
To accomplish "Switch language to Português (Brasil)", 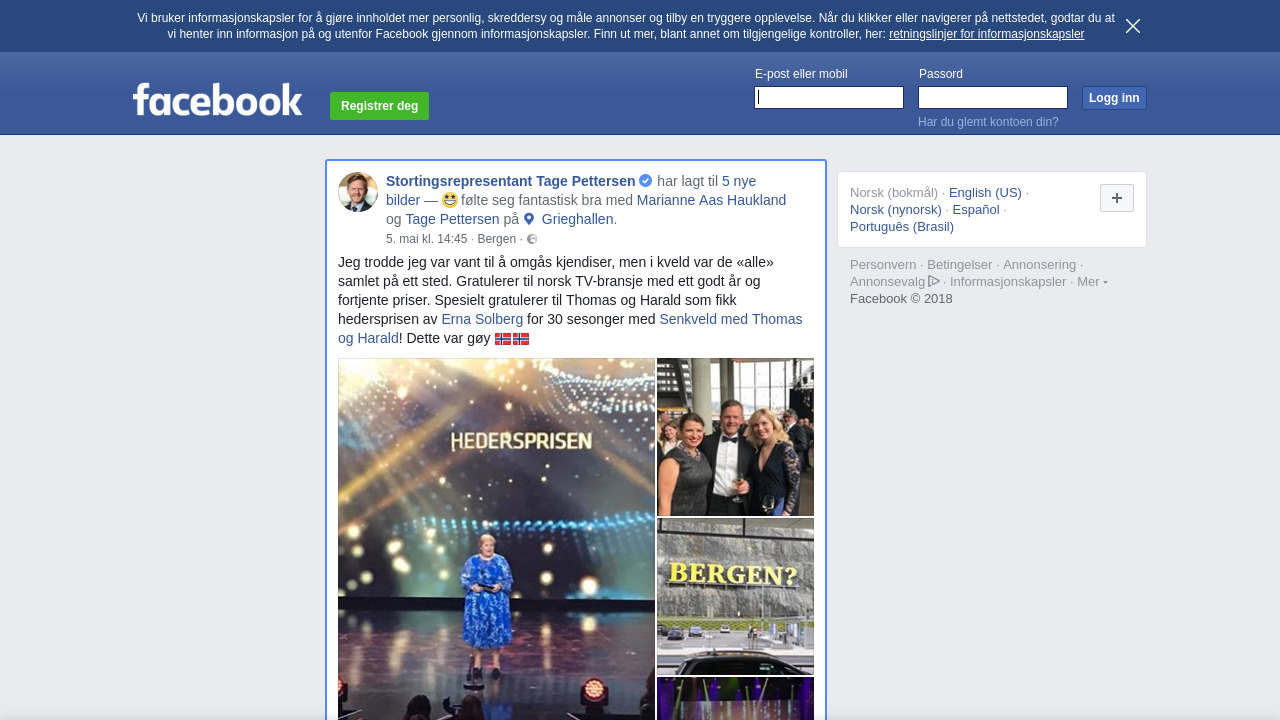I will coord(902,226).
